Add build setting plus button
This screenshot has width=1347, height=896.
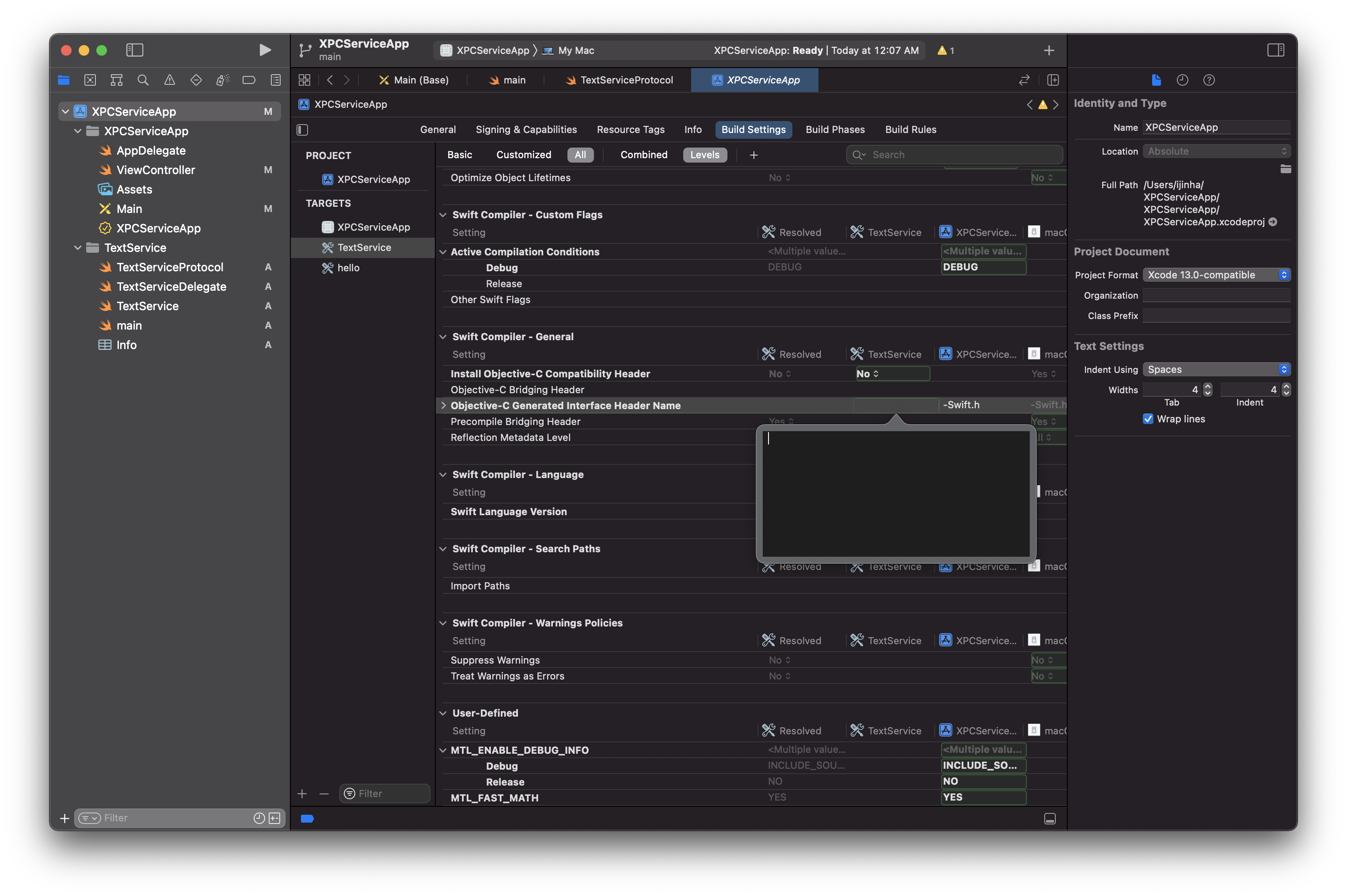pos(753,155)
